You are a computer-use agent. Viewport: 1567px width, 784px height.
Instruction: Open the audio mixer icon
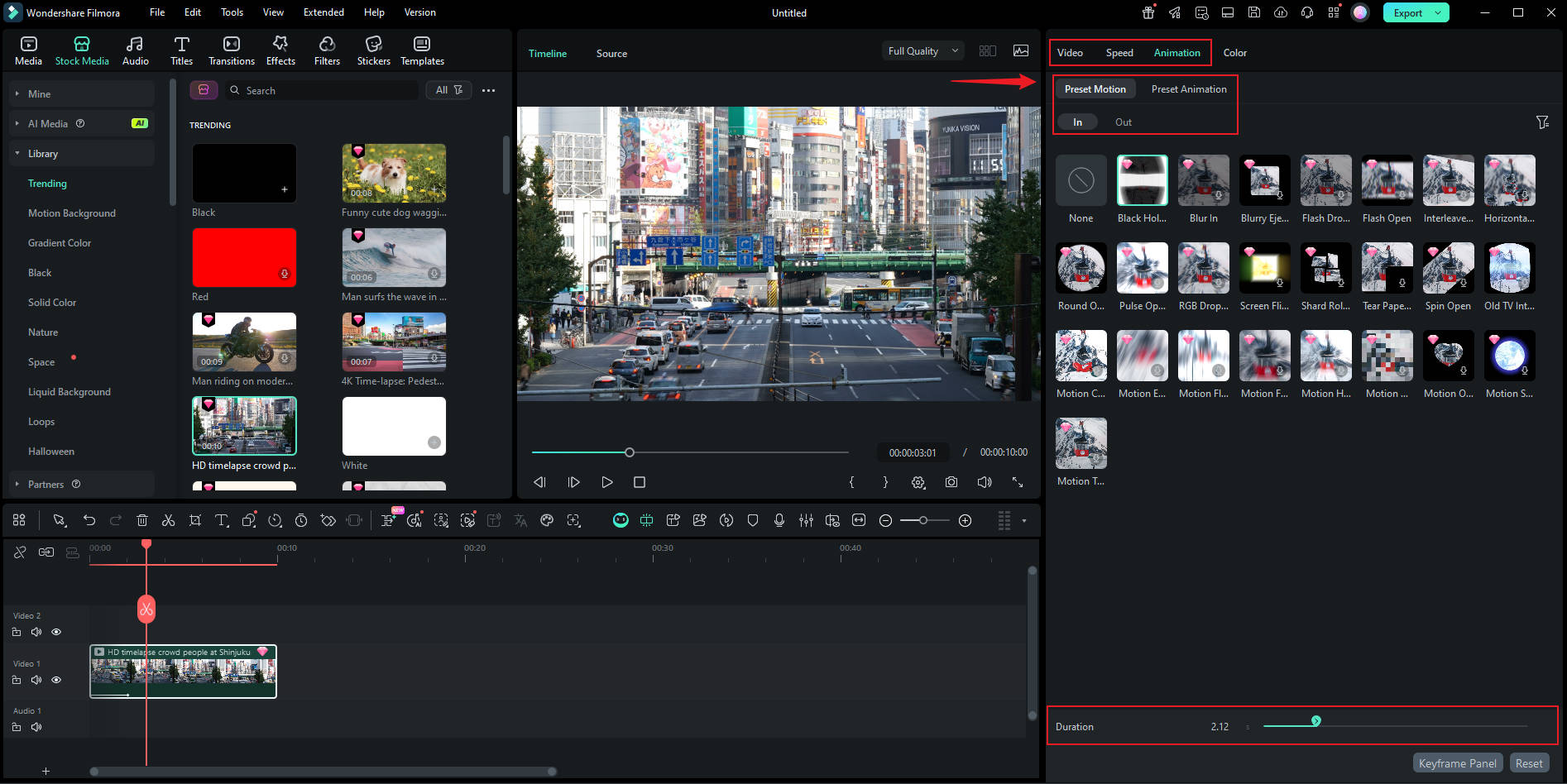(806, 520)
